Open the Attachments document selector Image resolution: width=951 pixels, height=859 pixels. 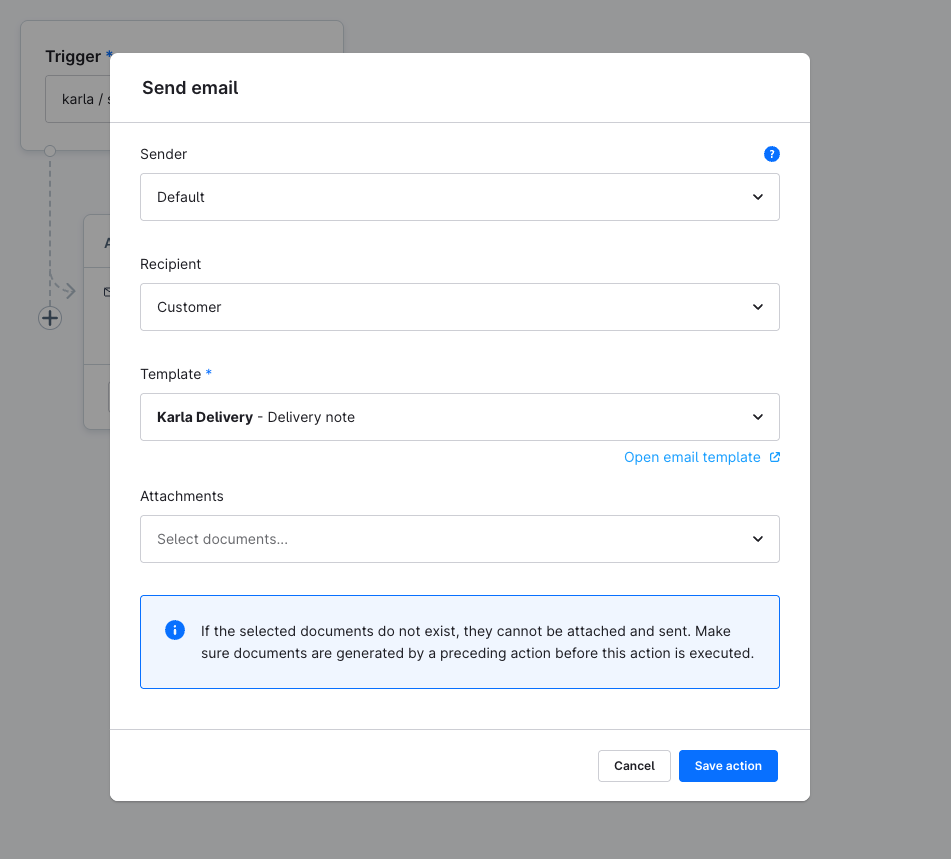(460, 539)
